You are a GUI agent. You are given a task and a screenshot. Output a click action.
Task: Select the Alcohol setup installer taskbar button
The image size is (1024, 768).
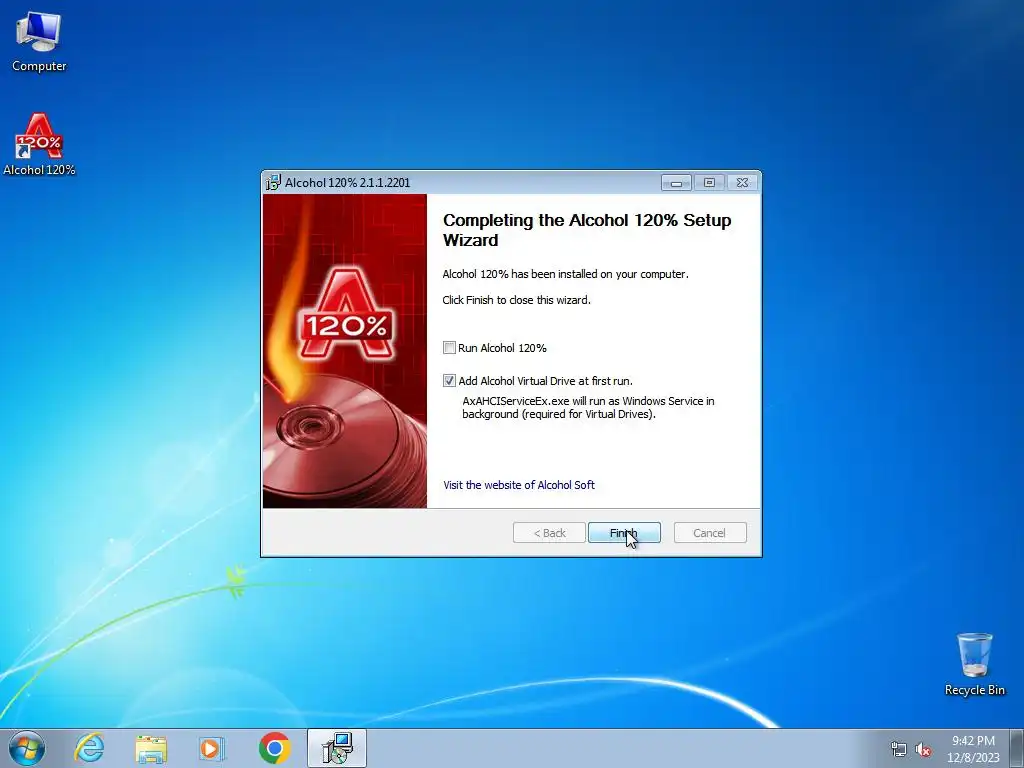[337, 748]
